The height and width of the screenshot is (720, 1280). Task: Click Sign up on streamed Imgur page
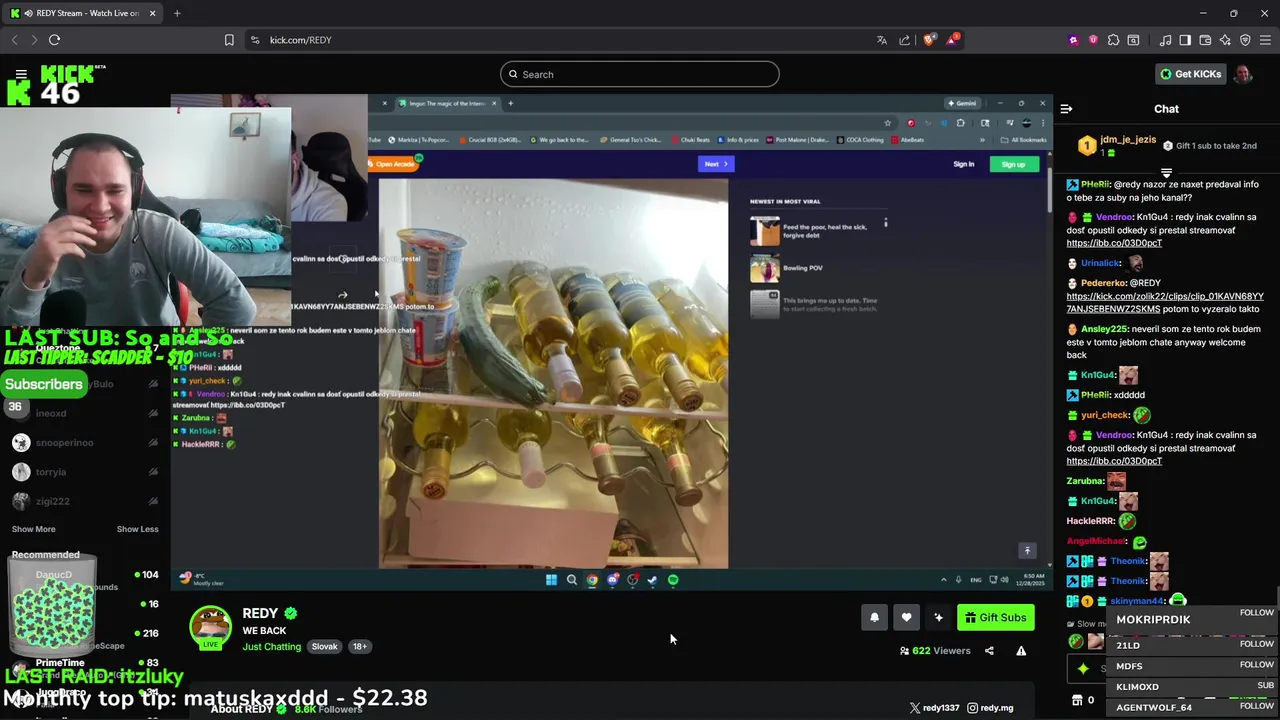[x=1013, y=164]
